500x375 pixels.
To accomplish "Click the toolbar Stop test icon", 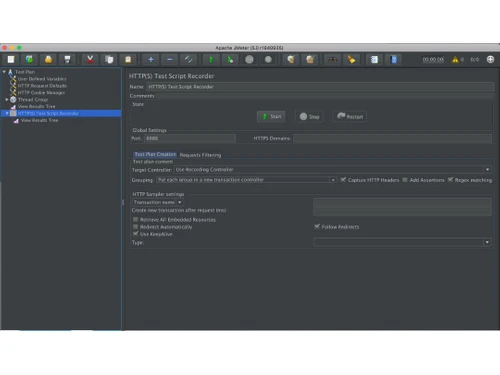I will pyautogui.click(x=249, y=60).
